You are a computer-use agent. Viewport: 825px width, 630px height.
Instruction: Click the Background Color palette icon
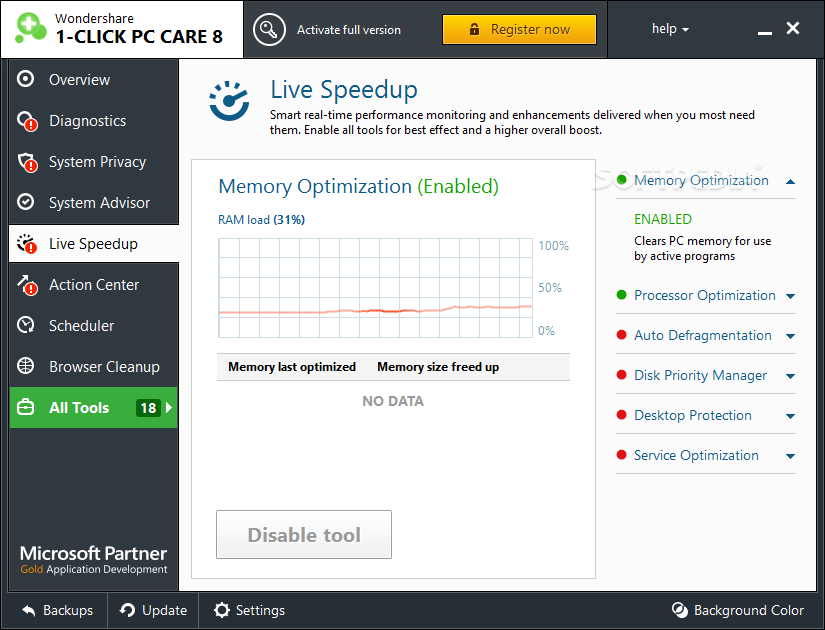point(679,610)
